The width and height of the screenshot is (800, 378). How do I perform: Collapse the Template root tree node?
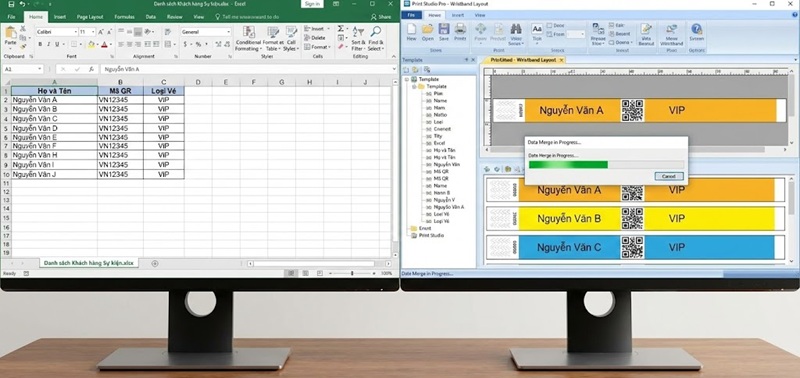point(408,80)
